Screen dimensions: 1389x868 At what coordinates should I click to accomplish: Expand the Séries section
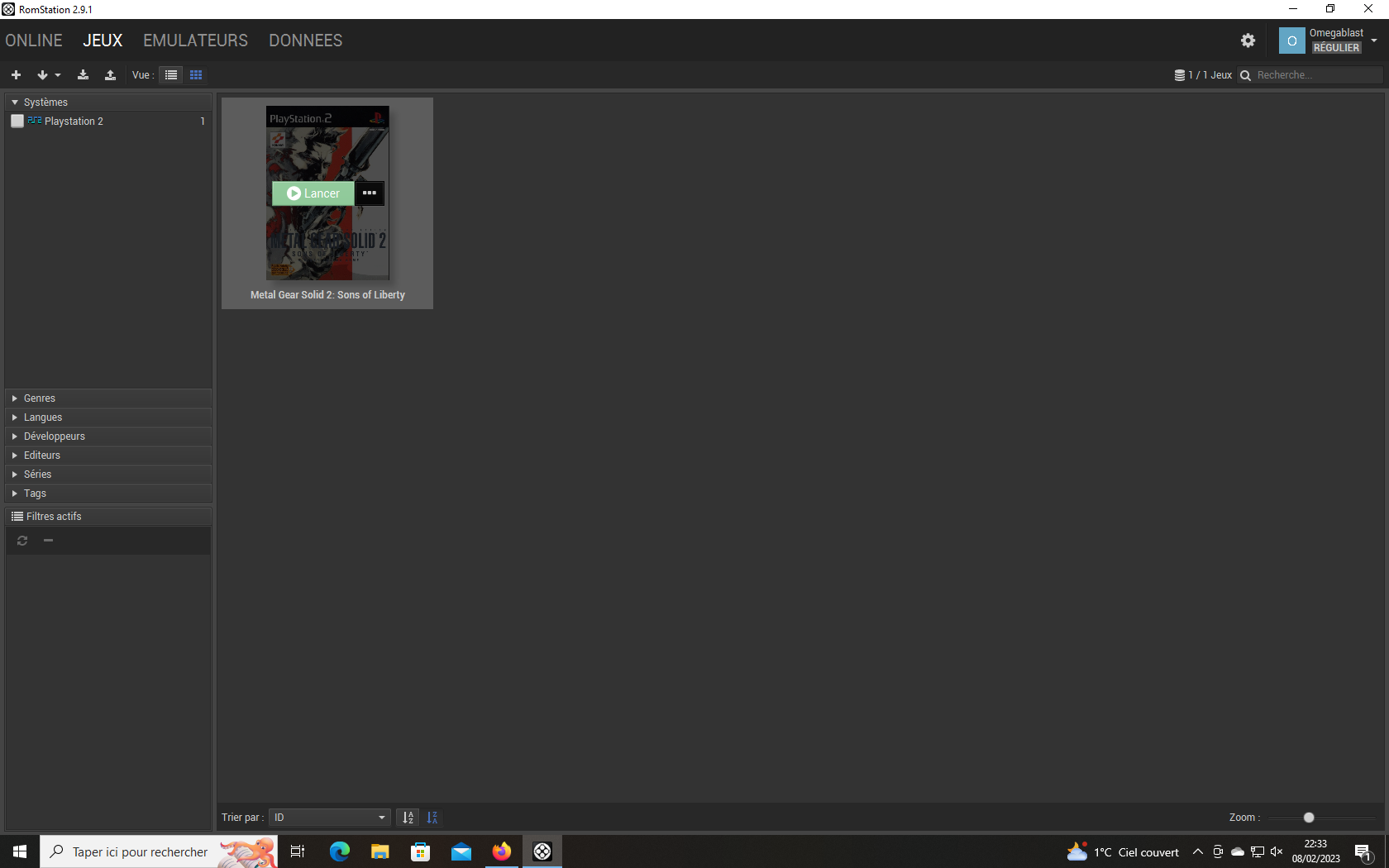(108, 475)
